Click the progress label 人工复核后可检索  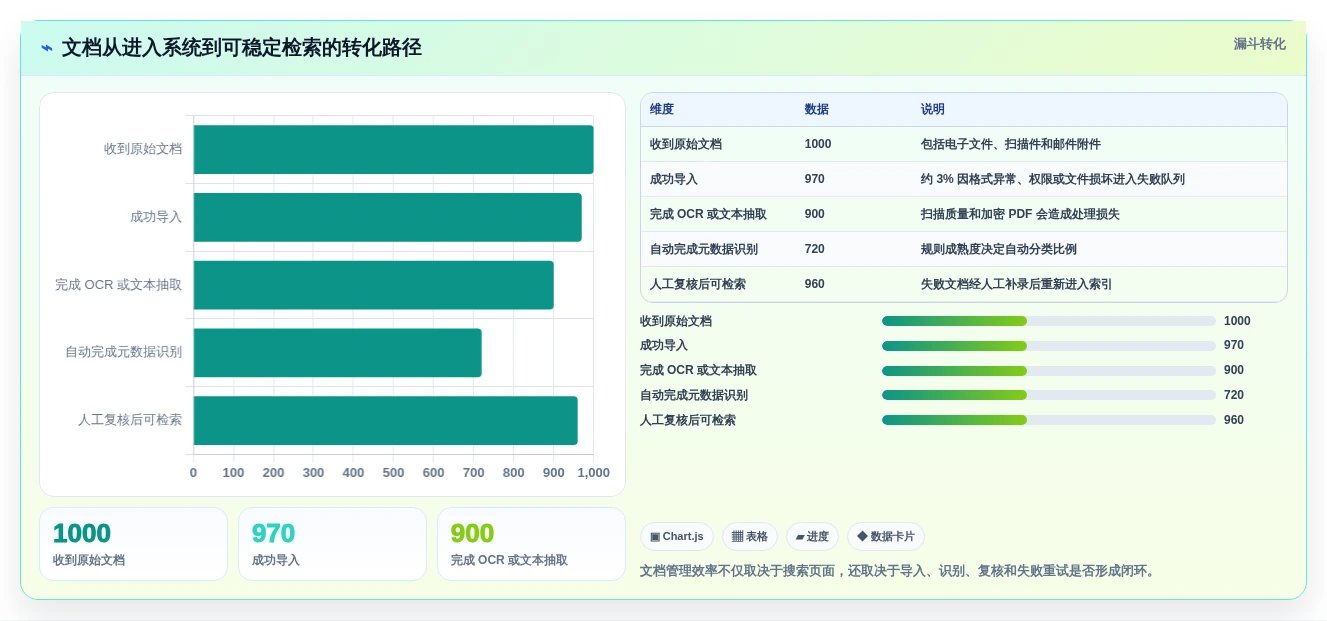point(688,420)
